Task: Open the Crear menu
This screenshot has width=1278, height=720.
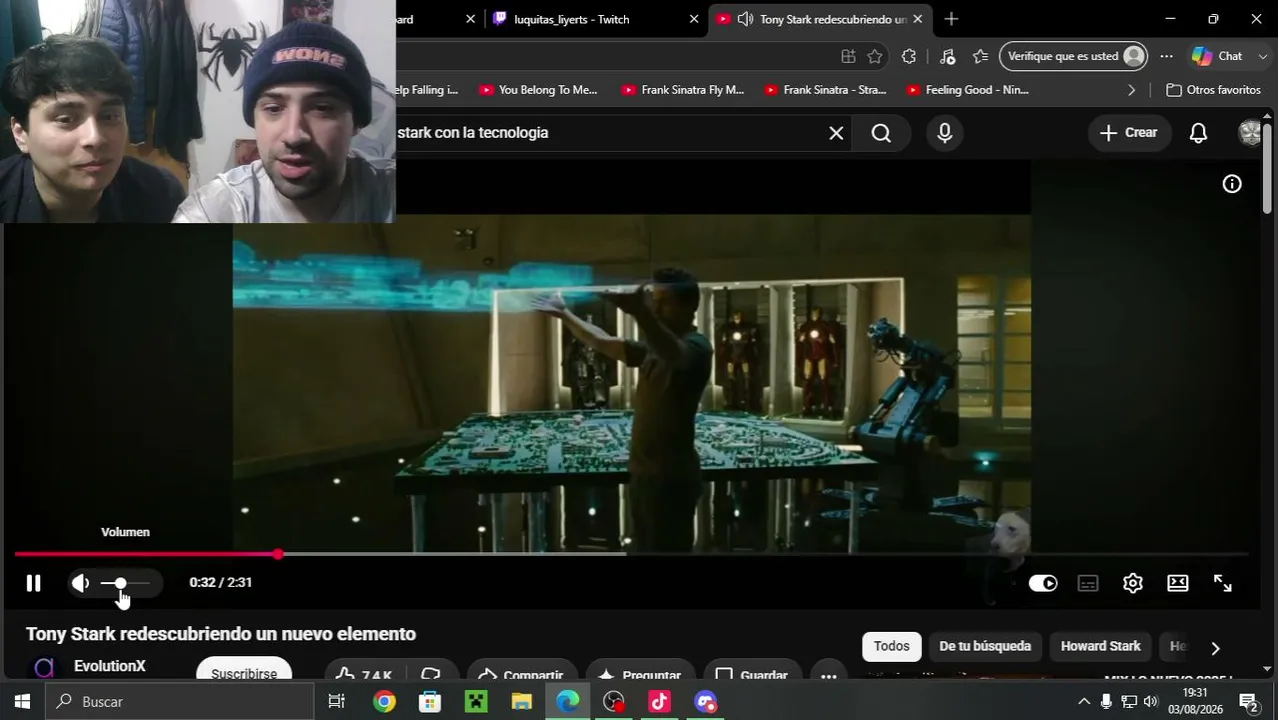Action: point(1129,133)
